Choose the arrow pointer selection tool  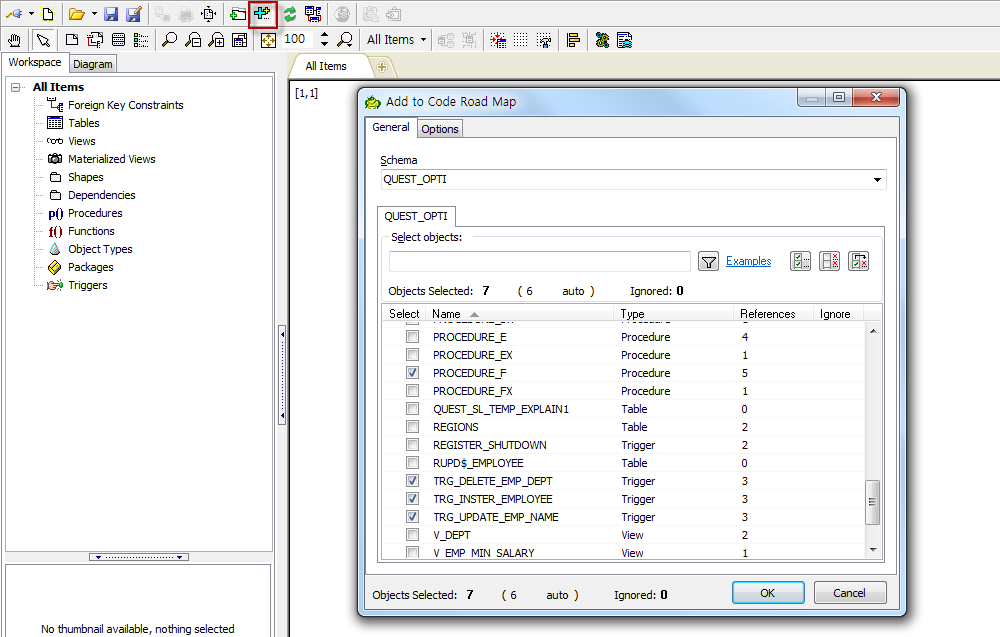(43, 40)
